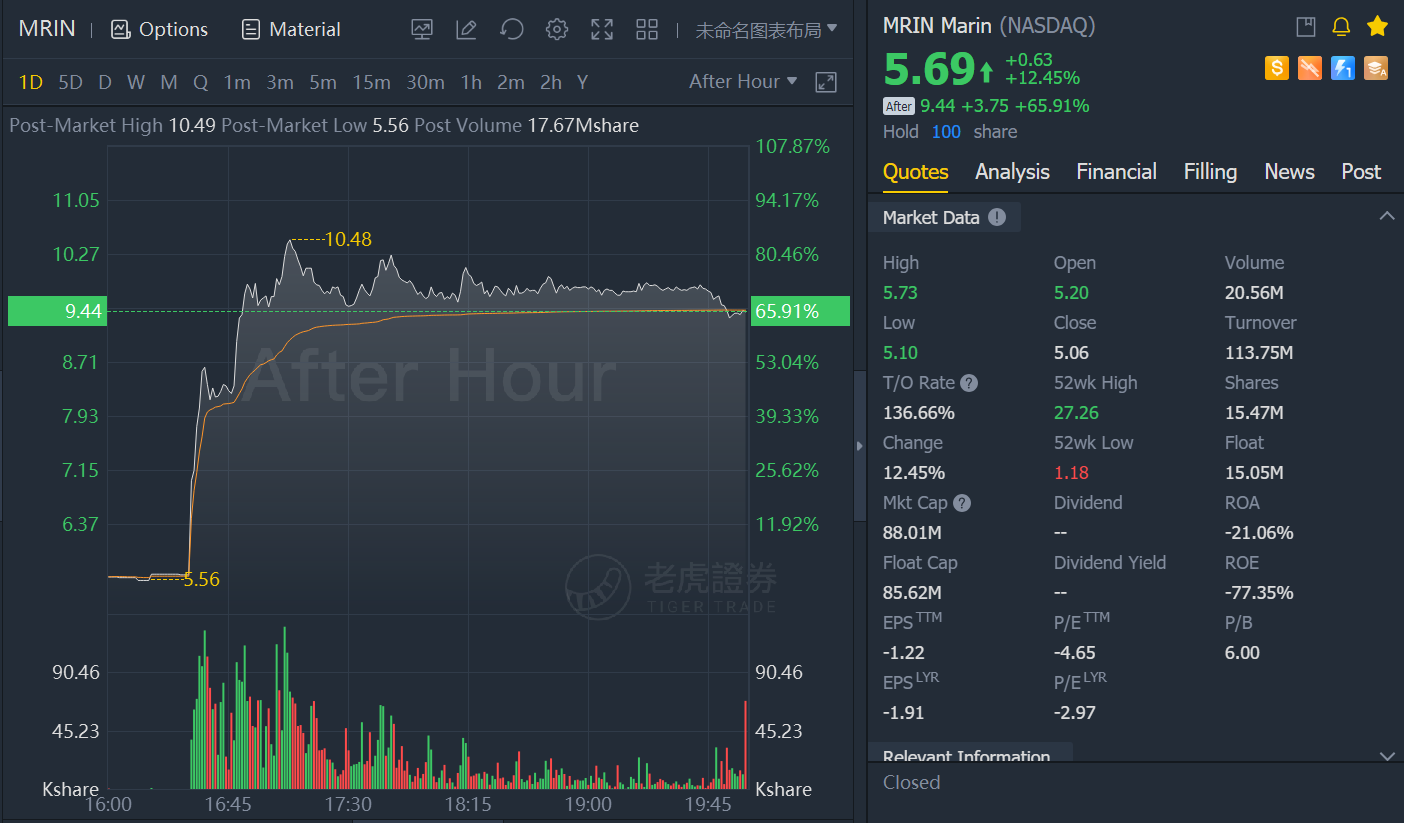The width and height of the screenshot is (1404, 823).
Task: Open the 未命名图表布局 layout dropdown
Action: coord(766,30)
